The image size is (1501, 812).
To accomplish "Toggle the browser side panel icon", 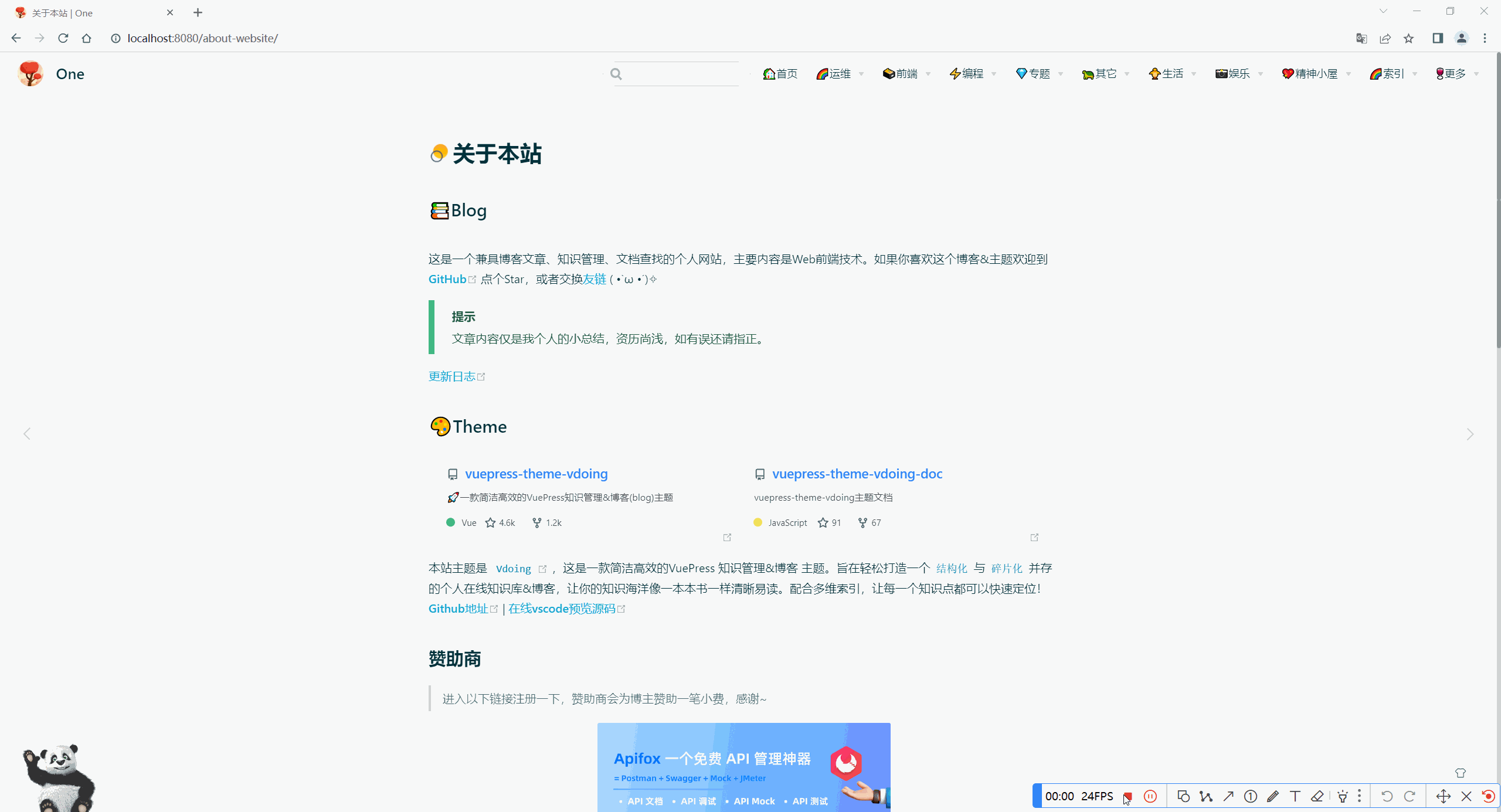I will 1438,38.
